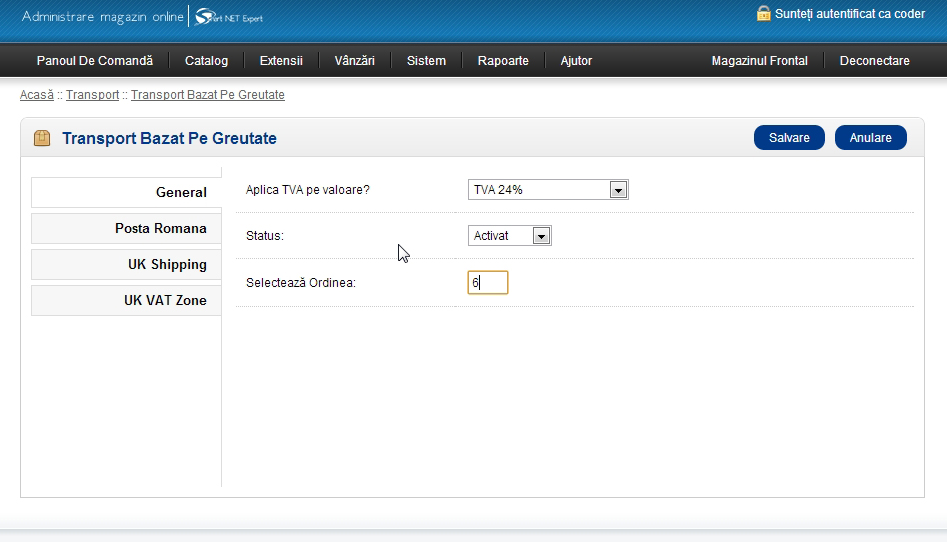Go to Magazinul Frontal
The height and width of the screenshot is (542, 947).
point(759,61)
